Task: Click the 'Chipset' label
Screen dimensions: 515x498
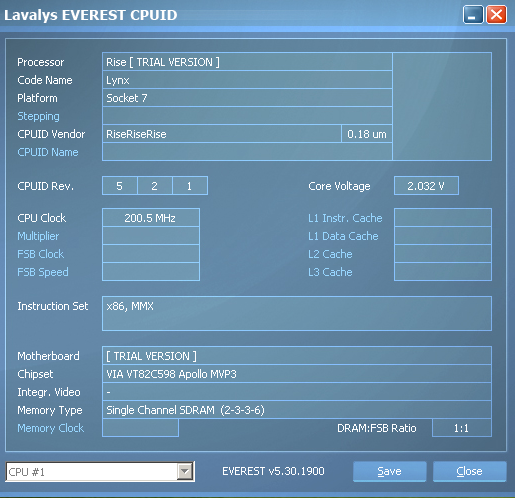Action: click(x=35, y=374)
